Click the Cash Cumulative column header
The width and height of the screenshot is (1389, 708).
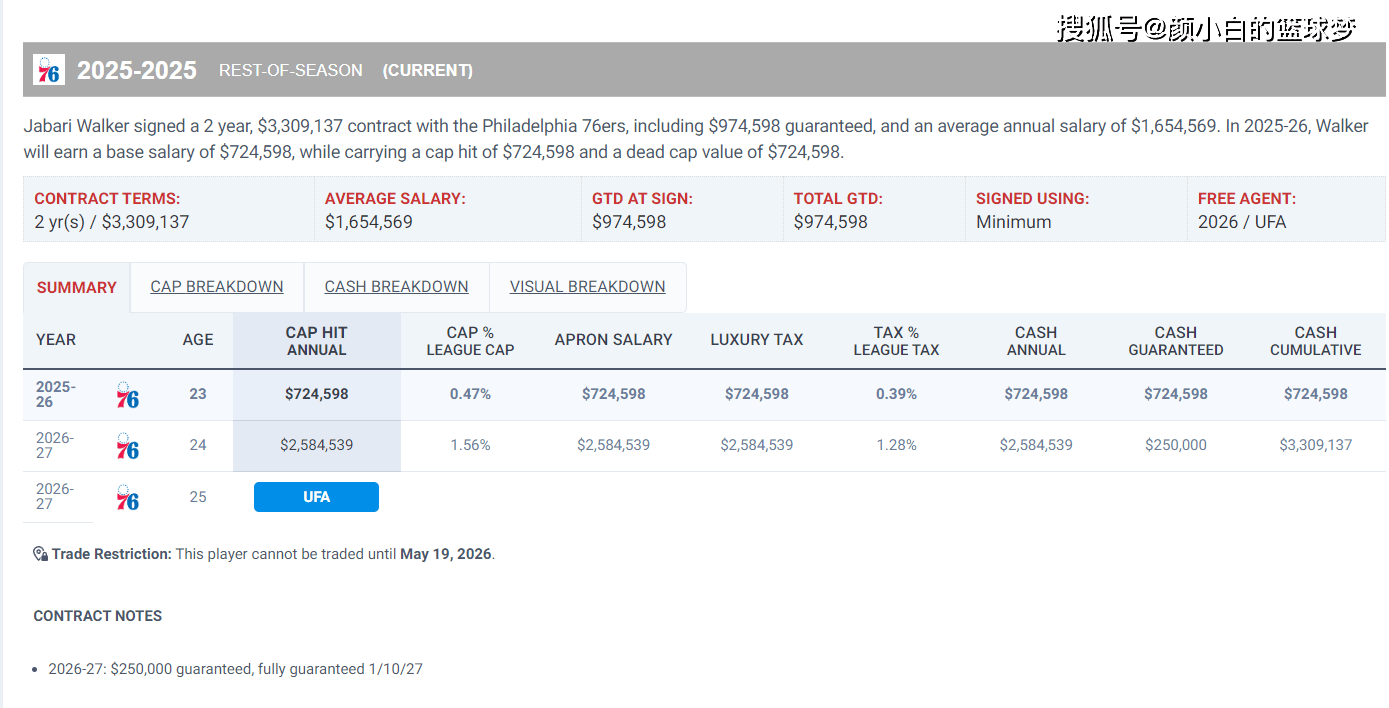(x=1315, y=341)
